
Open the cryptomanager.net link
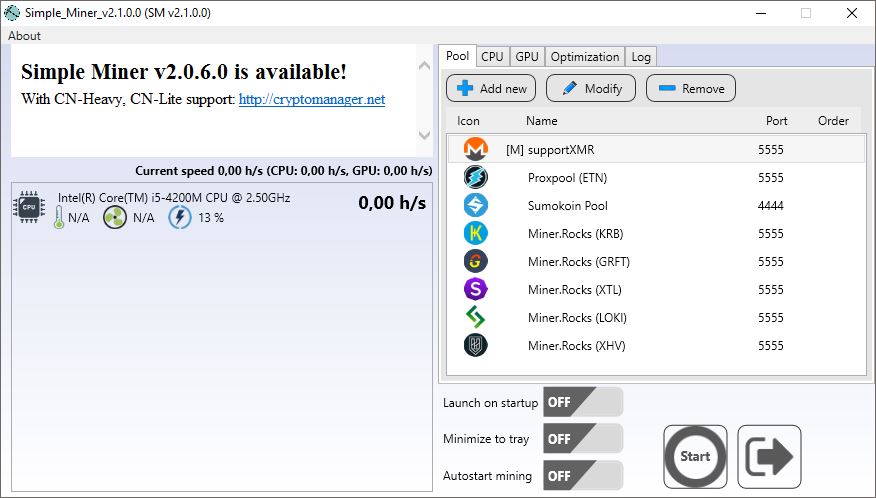pos(312,99)
